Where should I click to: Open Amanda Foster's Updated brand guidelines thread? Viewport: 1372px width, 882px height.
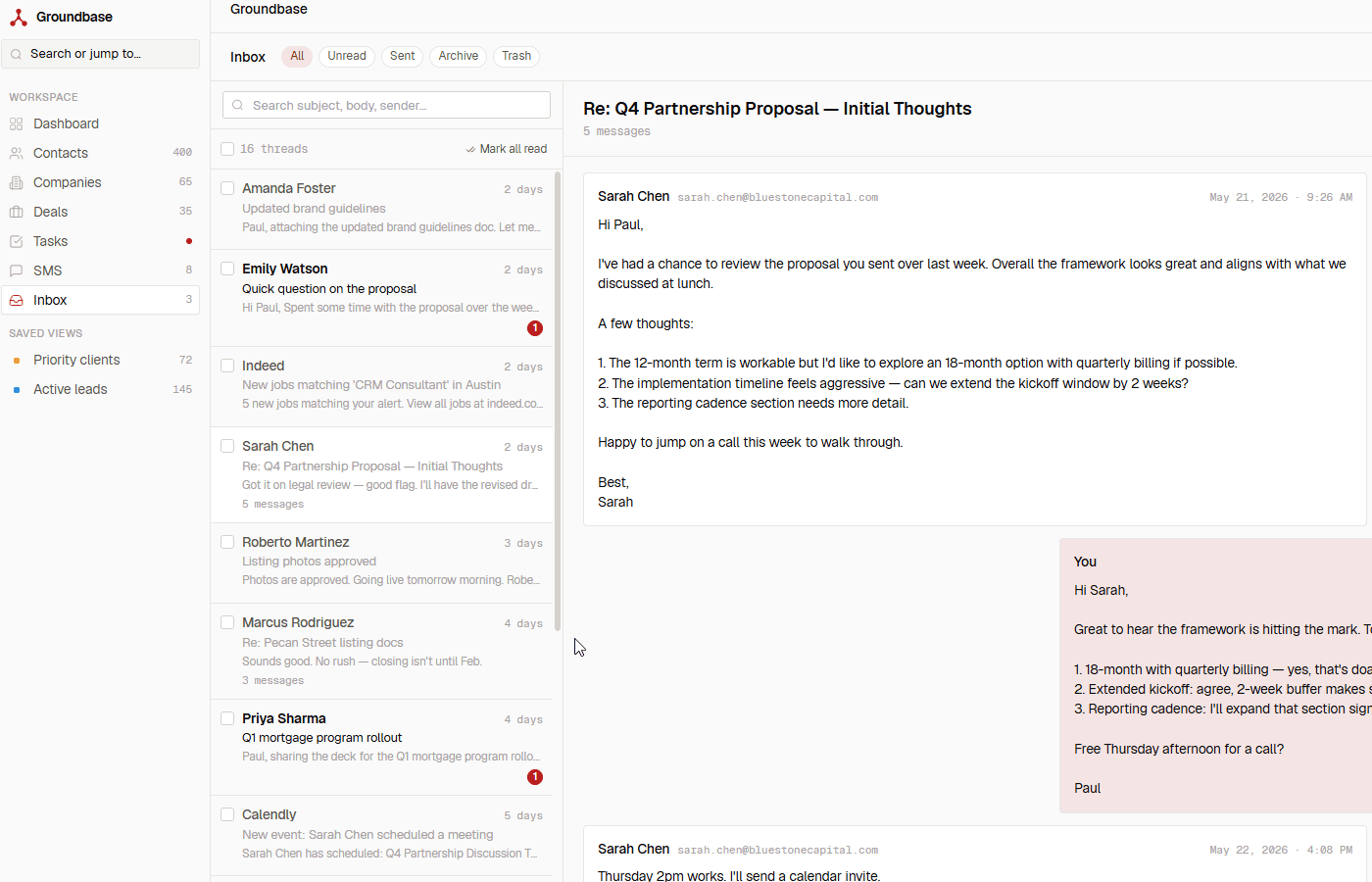click(382, 209)
